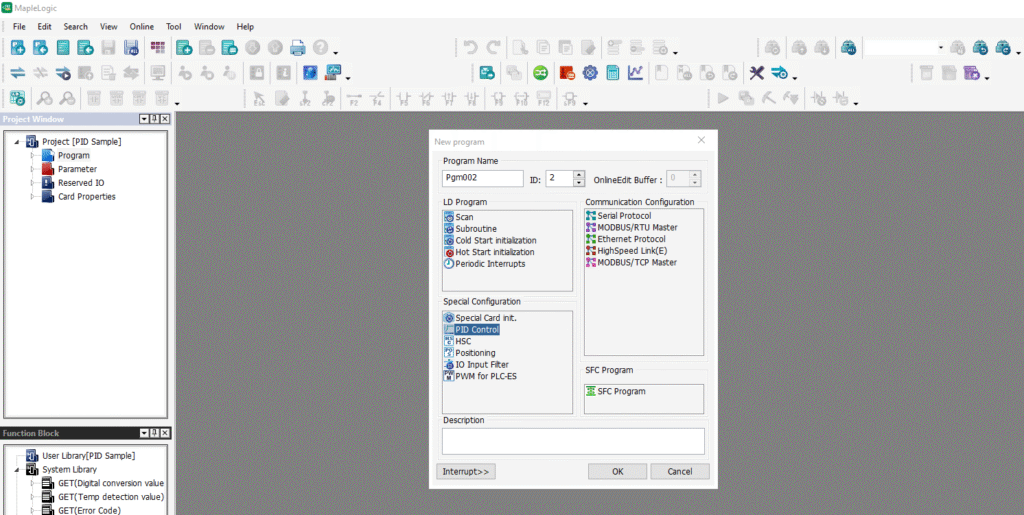This screenshot has width=1024, height=515.
Task: Click the purple window icon at far right
Action: [972, 72]
